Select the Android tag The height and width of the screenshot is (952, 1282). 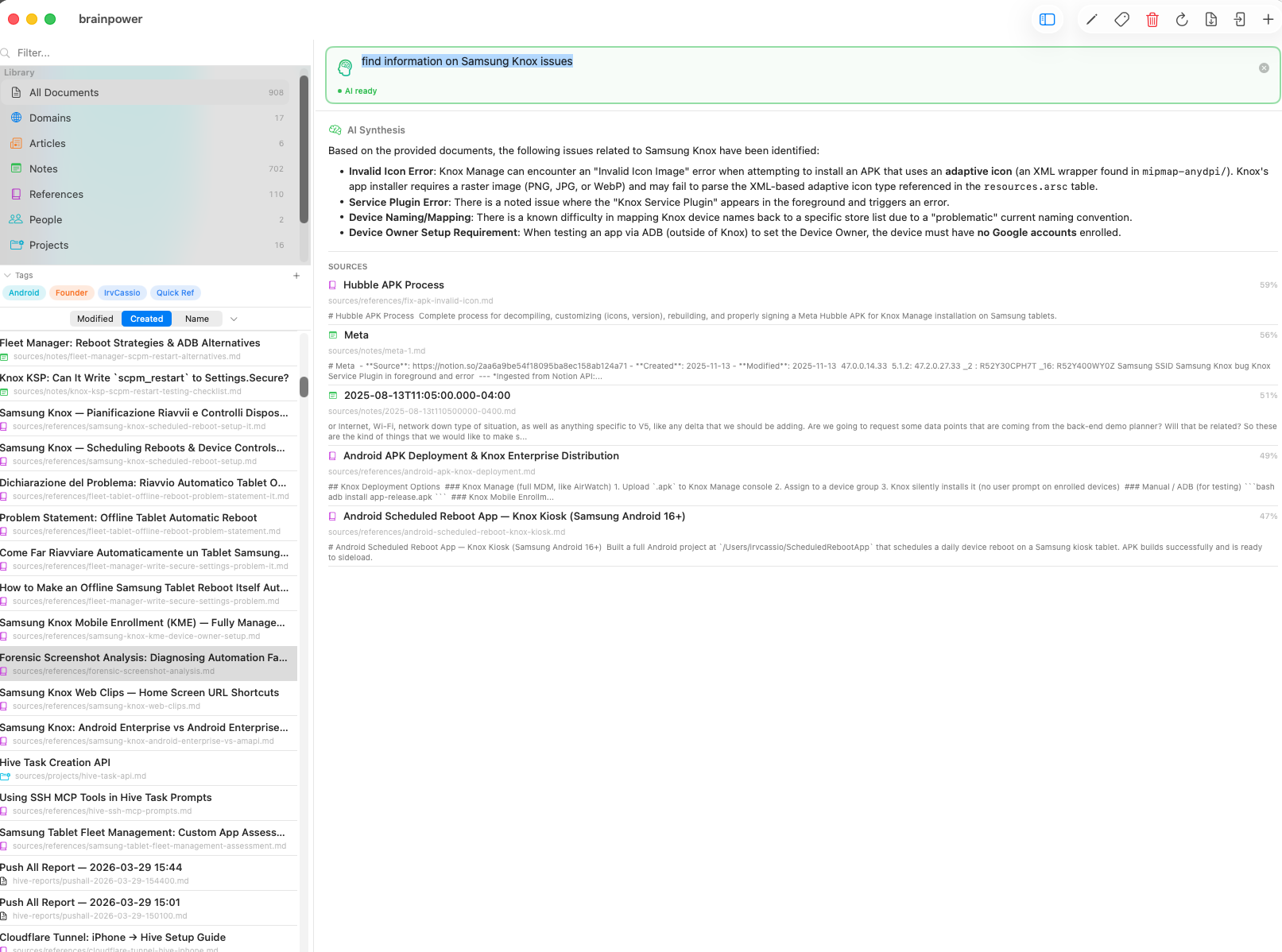point(24,293)
